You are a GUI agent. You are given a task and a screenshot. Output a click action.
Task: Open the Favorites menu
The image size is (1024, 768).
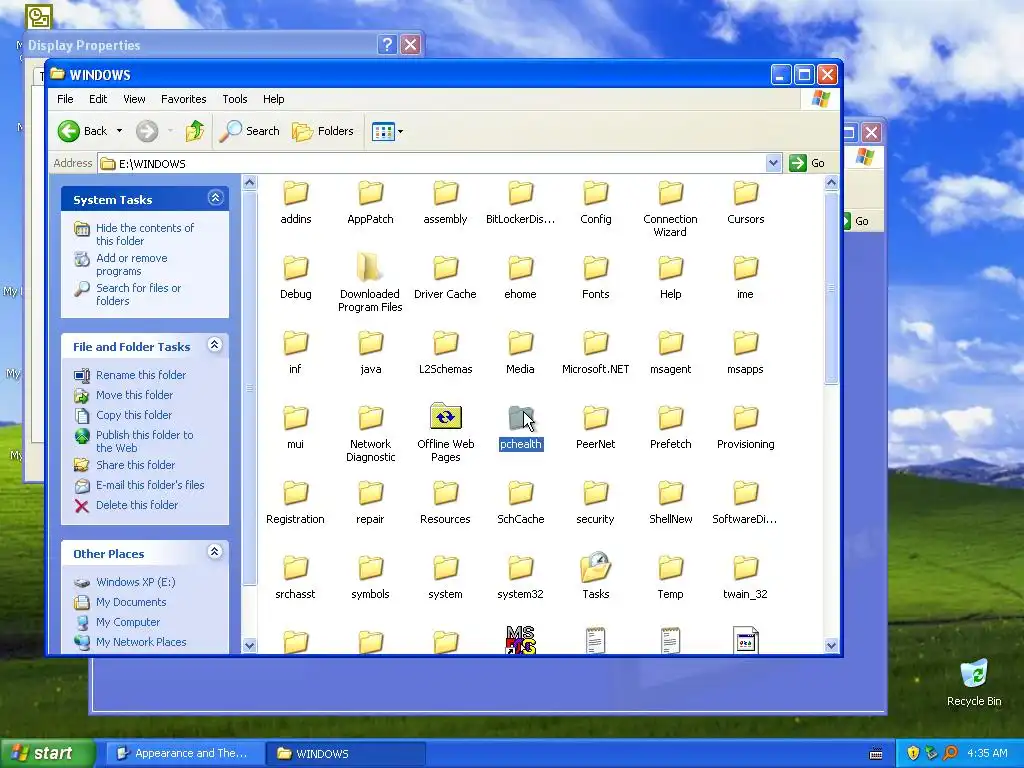184,99
